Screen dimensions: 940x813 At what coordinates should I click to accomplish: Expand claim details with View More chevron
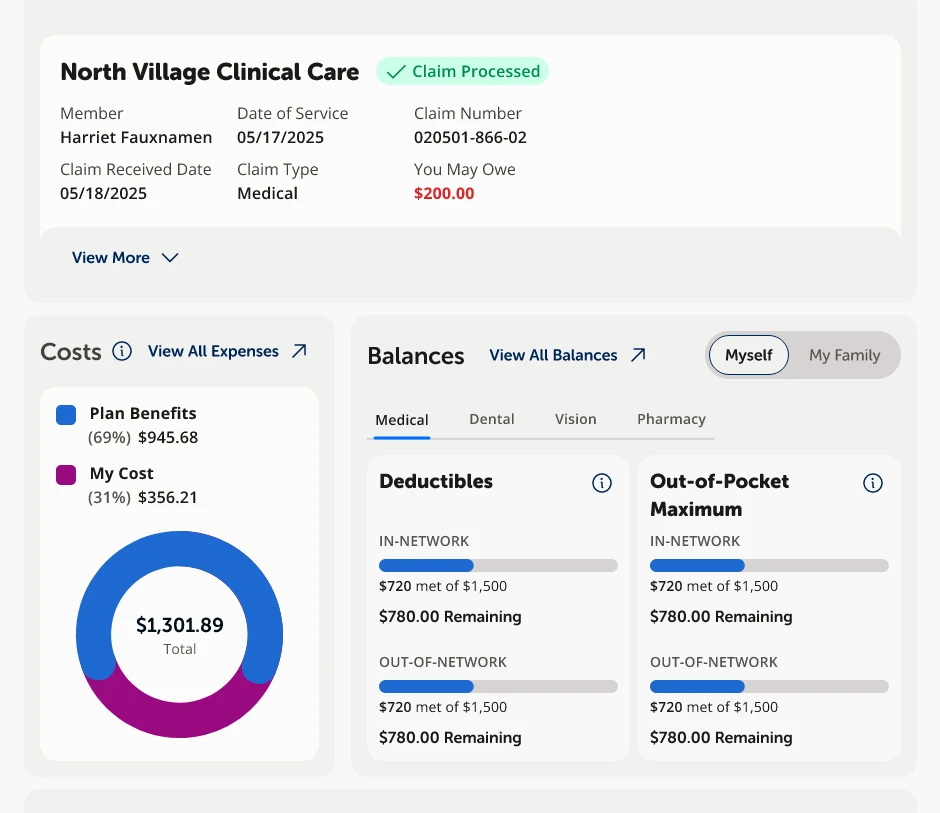pos(170,258)
